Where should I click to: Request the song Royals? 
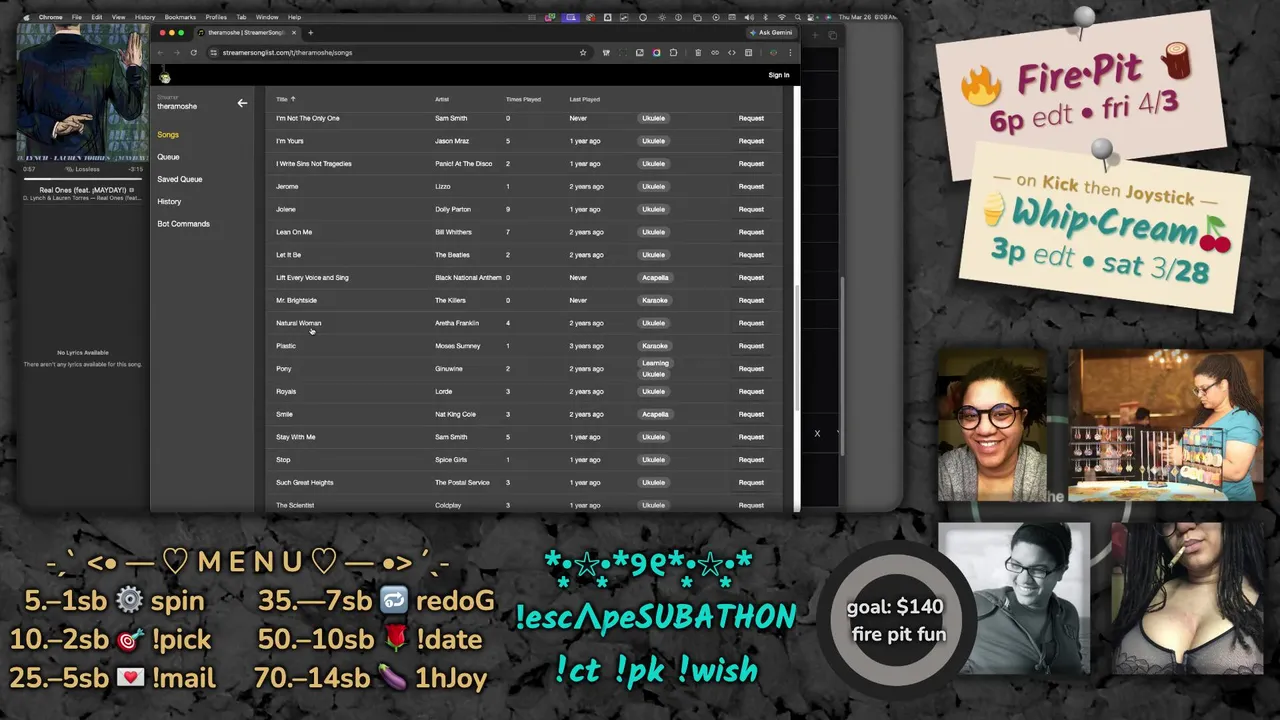[x=751, y=391]
